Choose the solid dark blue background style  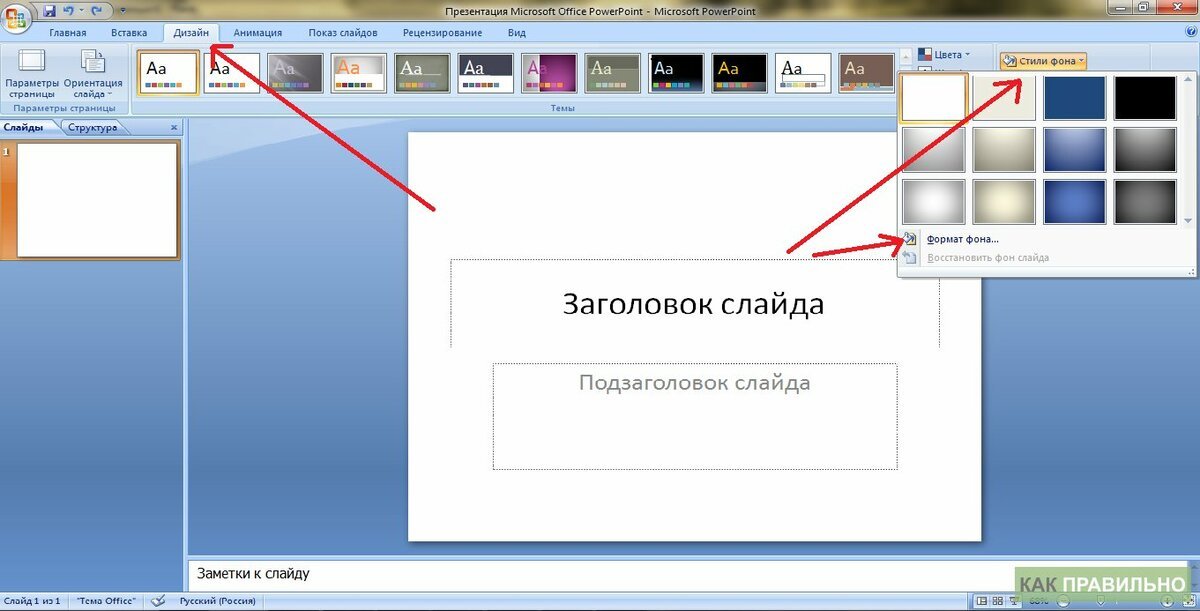tap(1075, 98)
